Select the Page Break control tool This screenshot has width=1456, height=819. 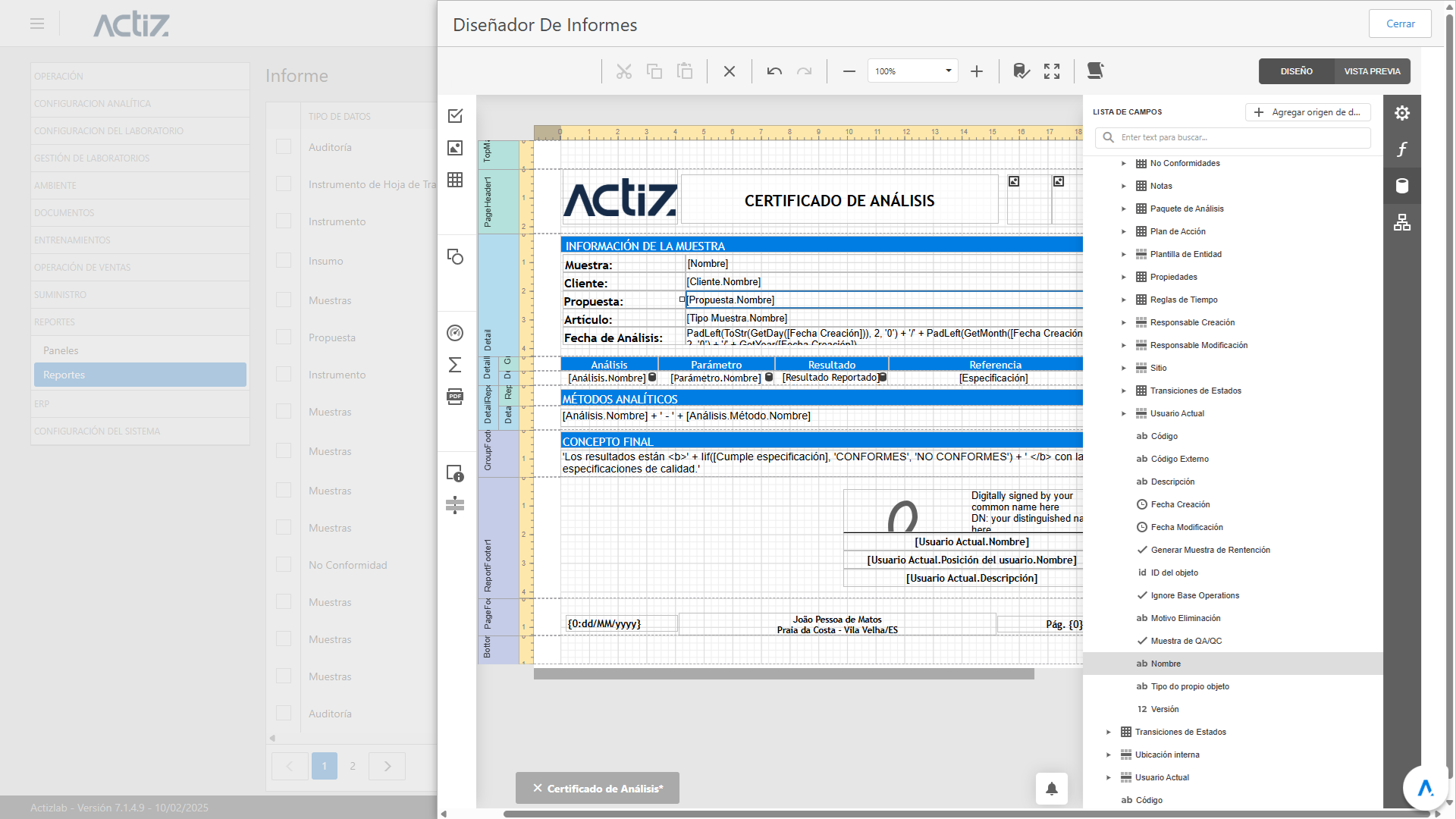click(x=455, y=505)
